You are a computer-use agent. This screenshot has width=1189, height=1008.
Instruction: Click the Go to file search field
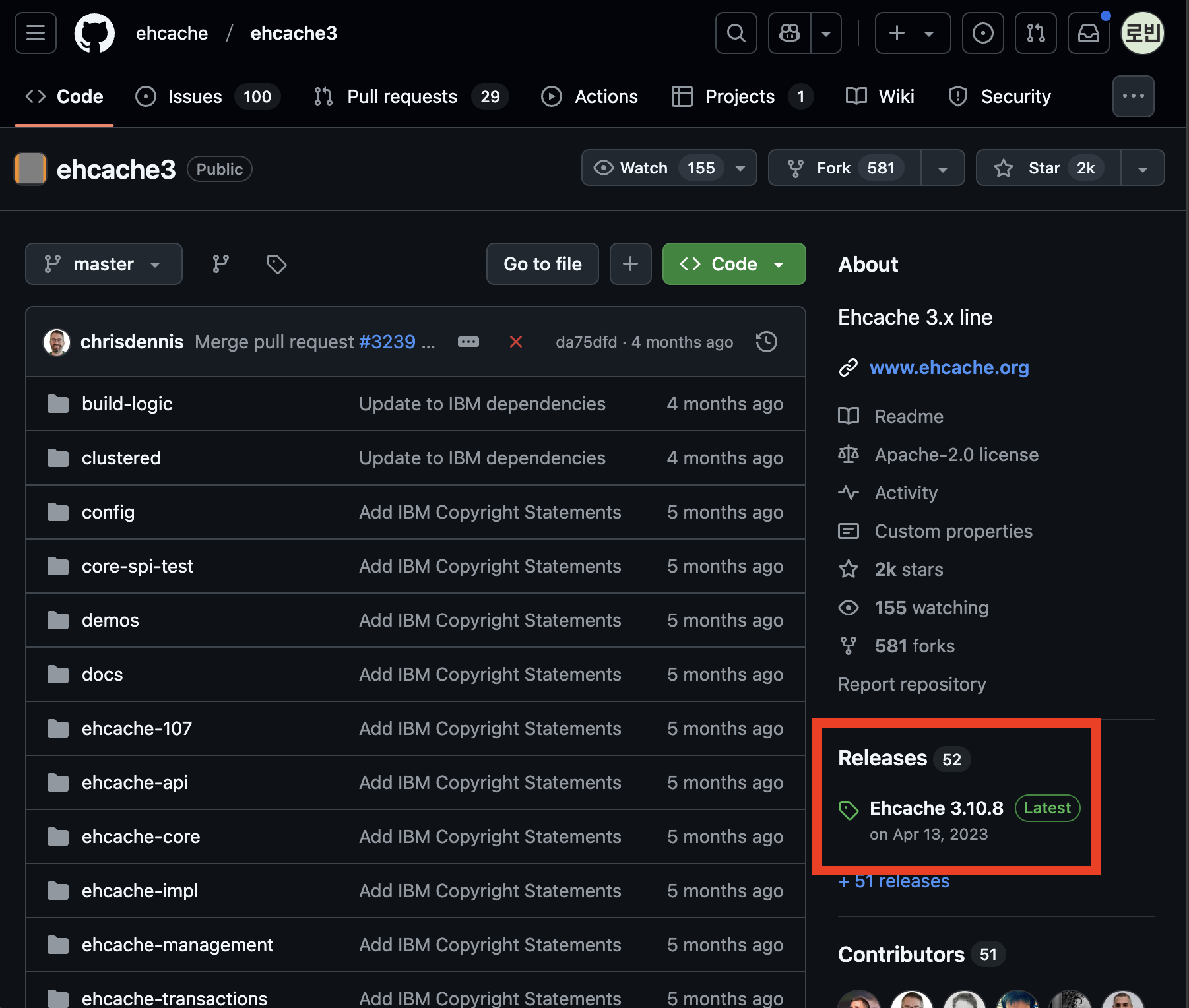[542, 264]
